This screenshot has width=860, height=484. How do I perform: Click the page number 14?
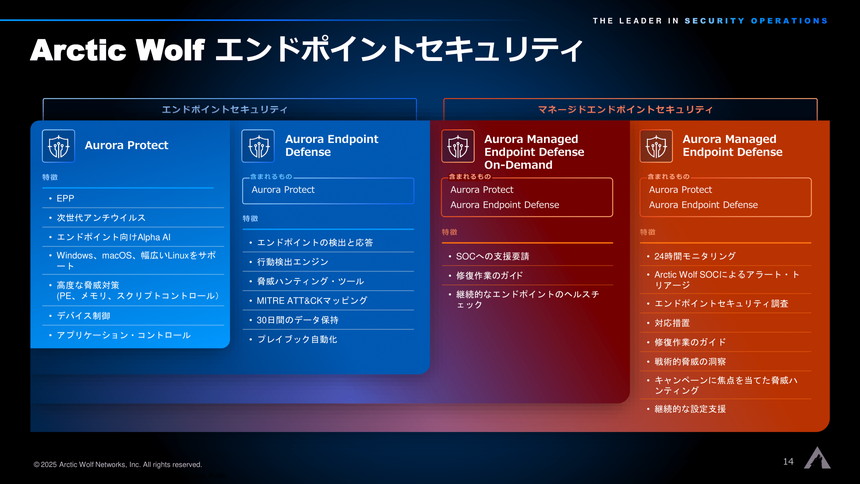pyautogui.click(x=788, y=461)
